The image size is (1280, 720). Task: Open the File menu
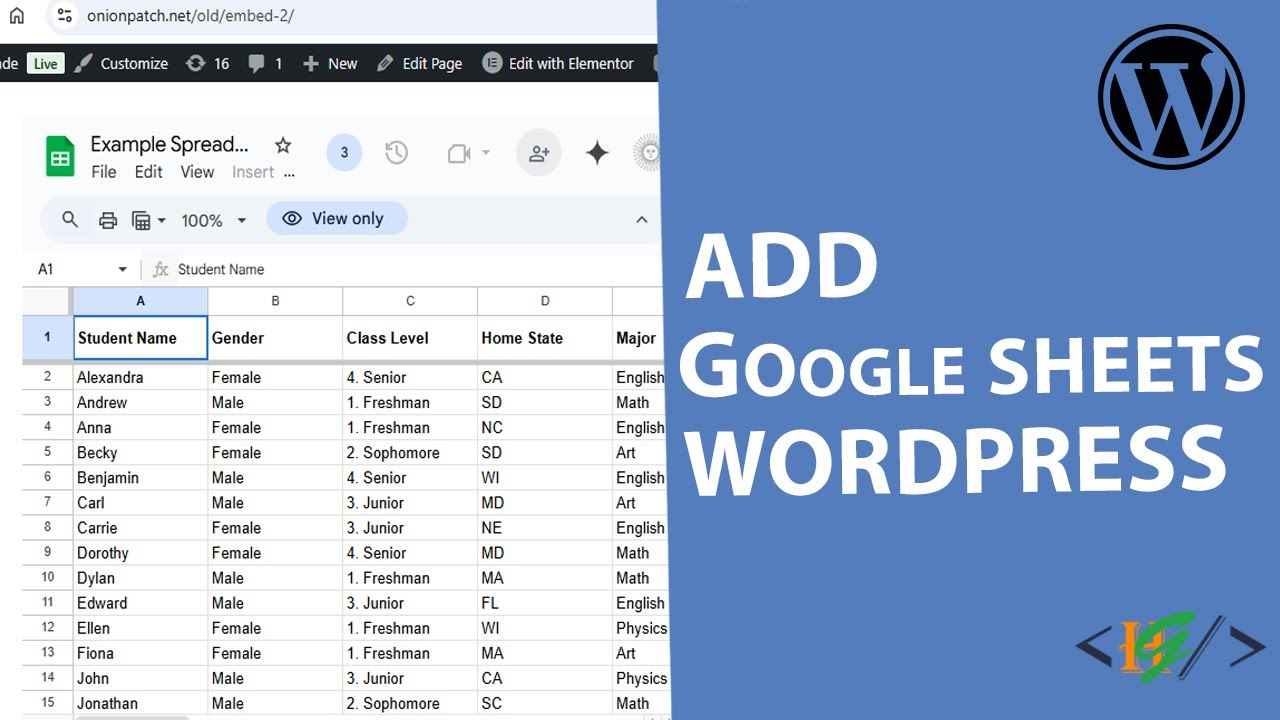tap(104, 172)
